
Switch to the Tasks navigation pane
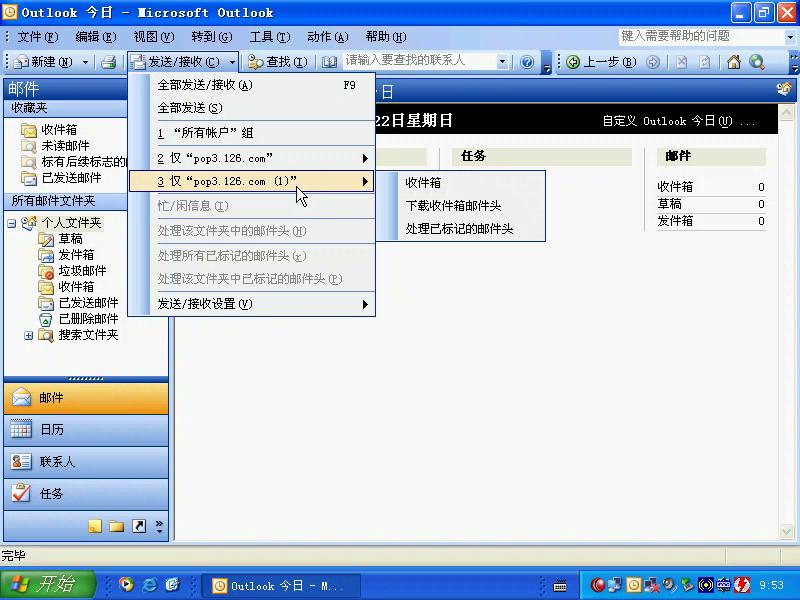click(86, 494)
